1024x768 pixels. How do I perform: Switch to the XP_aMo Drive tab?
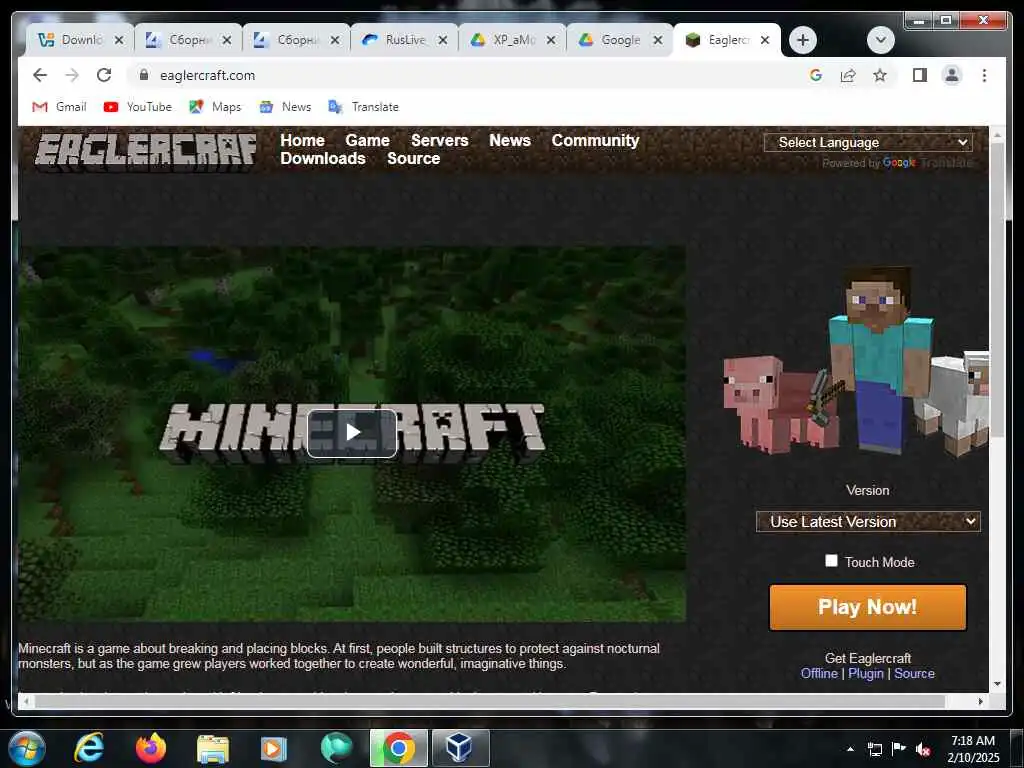504,40
